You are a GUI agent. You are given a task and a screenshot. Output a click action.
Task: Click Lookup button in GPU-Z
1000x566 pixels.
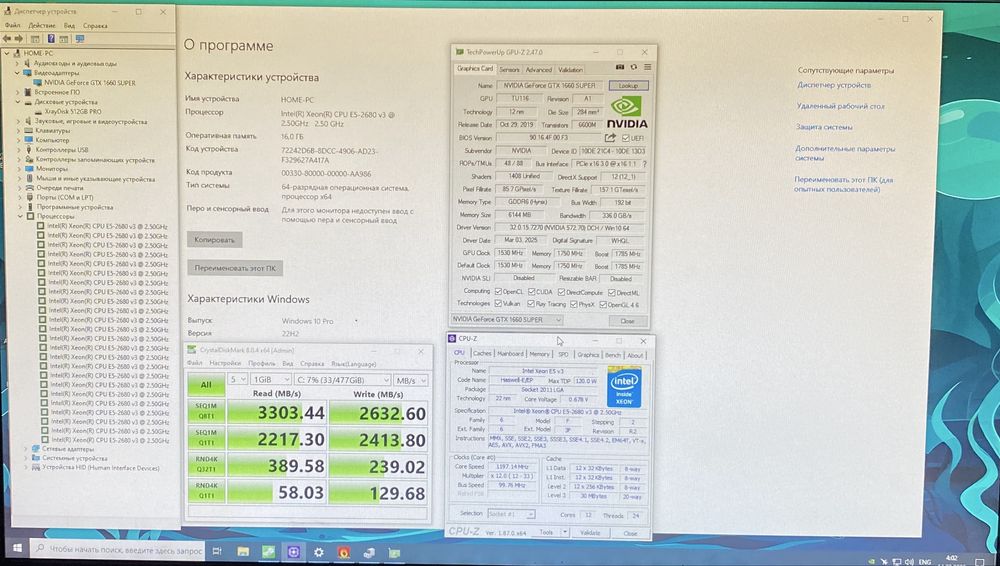628,86
